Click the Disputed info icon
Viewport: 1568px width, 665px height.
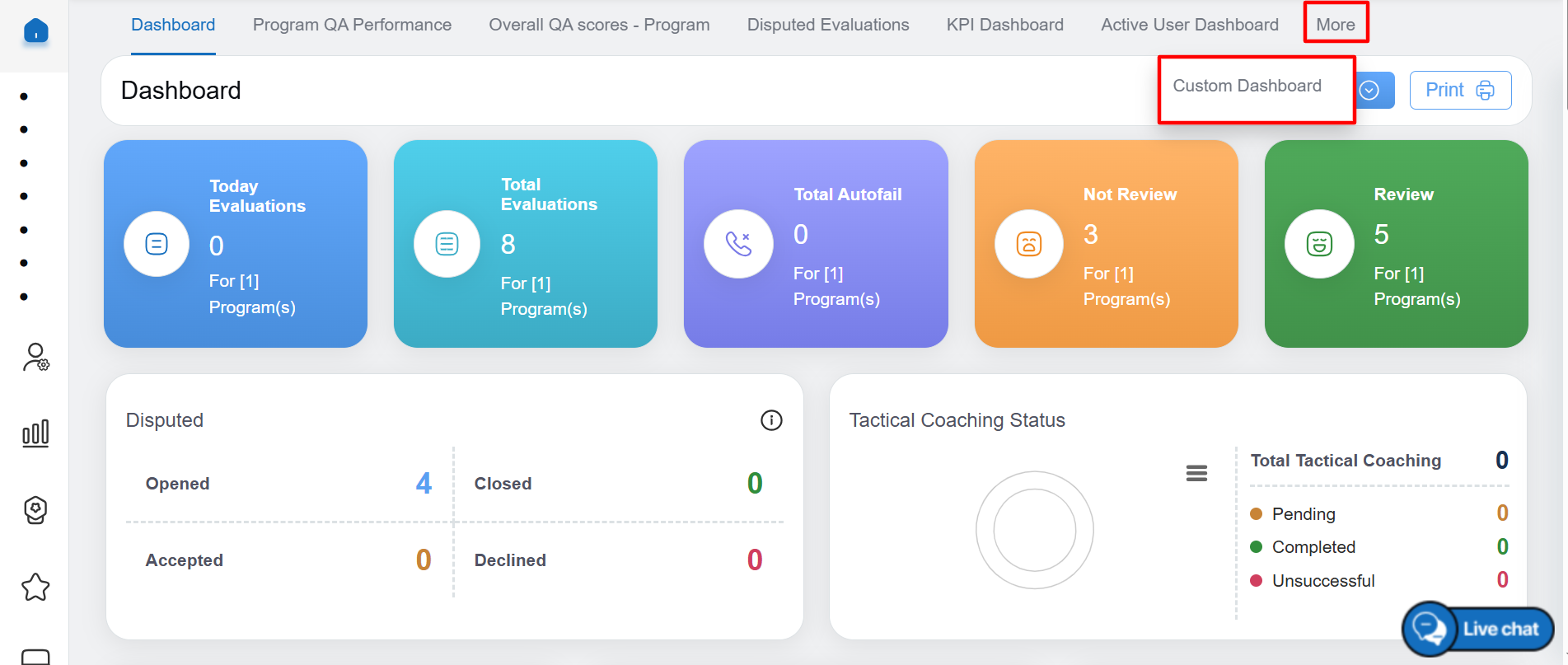770,420
